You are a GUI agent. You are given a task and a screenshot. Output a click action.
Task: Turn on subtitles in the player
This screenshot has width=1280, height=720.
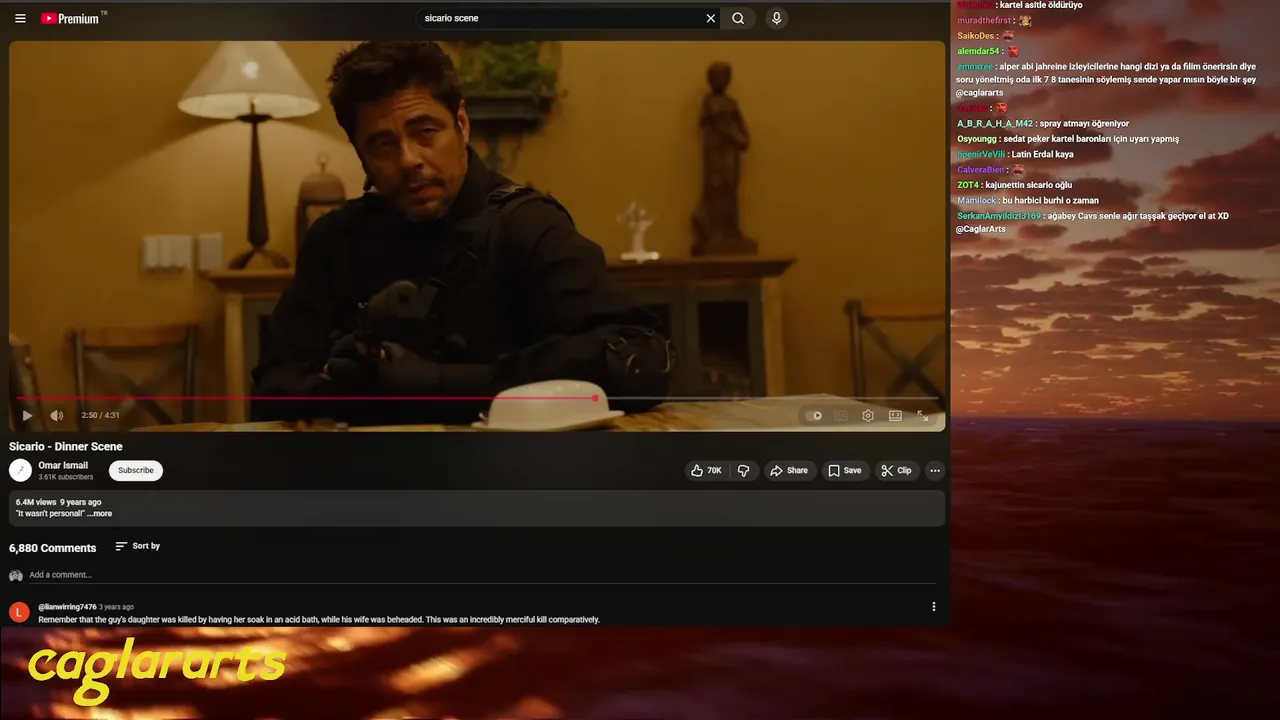(x=841, y=416)
